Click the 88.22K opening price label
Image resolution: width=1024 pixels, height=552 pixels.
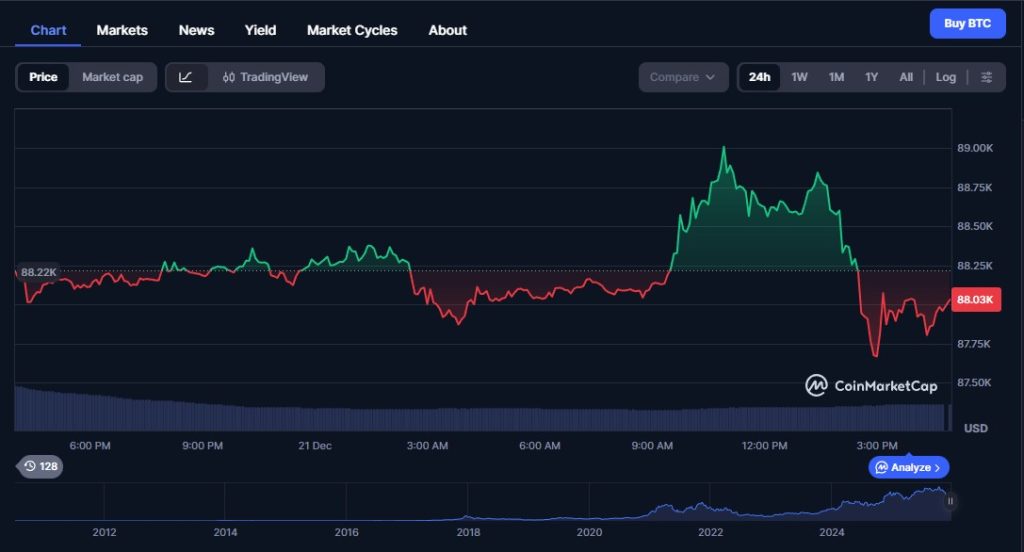[39, 272]
